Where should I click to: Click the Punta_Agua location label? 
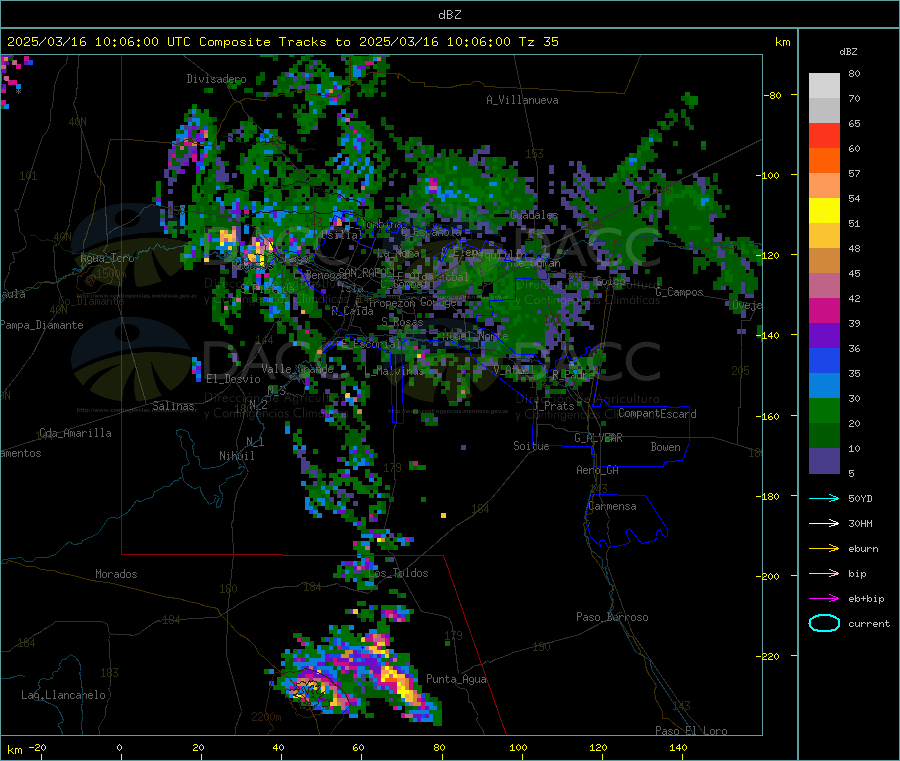pyautogui.click(x=456, y=679)
